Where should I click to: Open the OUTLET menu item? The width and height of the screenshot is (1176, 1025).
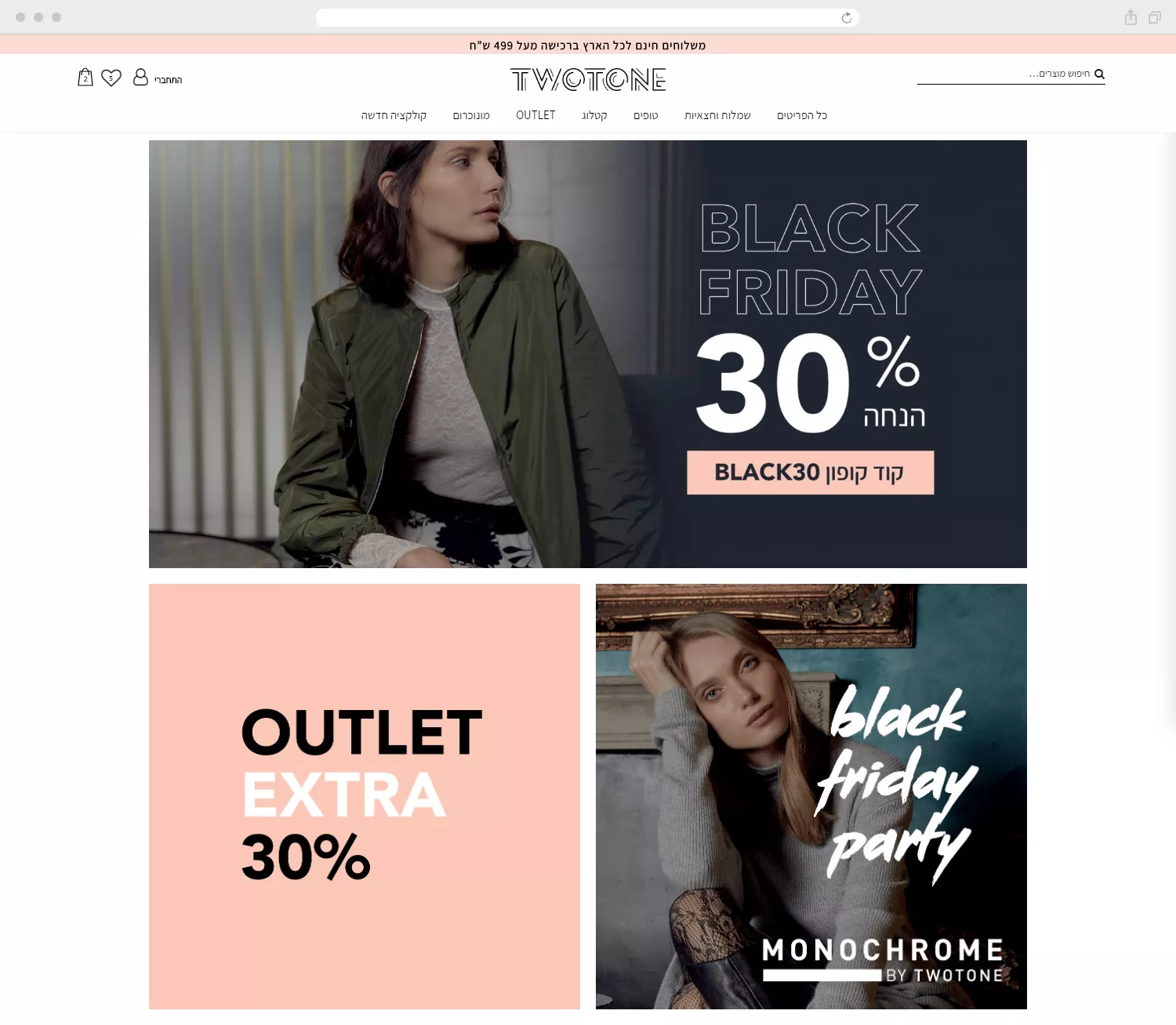click(x=535, y=115)
